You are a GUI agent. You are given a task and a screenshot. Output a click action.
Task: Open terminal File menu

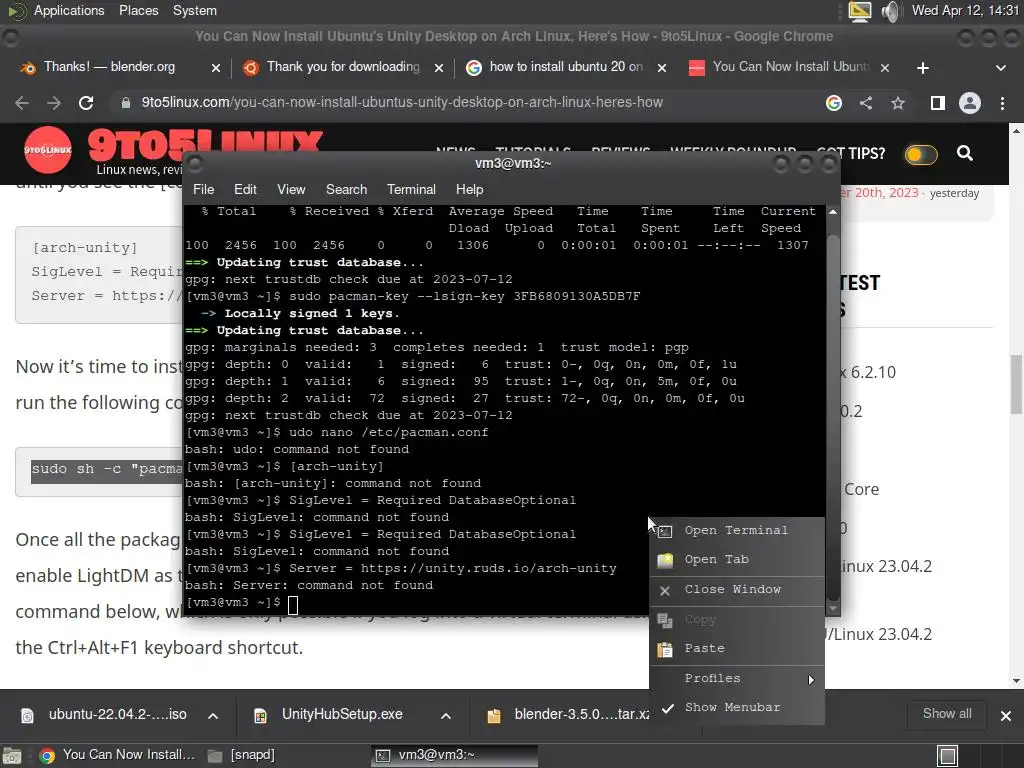click(203, 189)
